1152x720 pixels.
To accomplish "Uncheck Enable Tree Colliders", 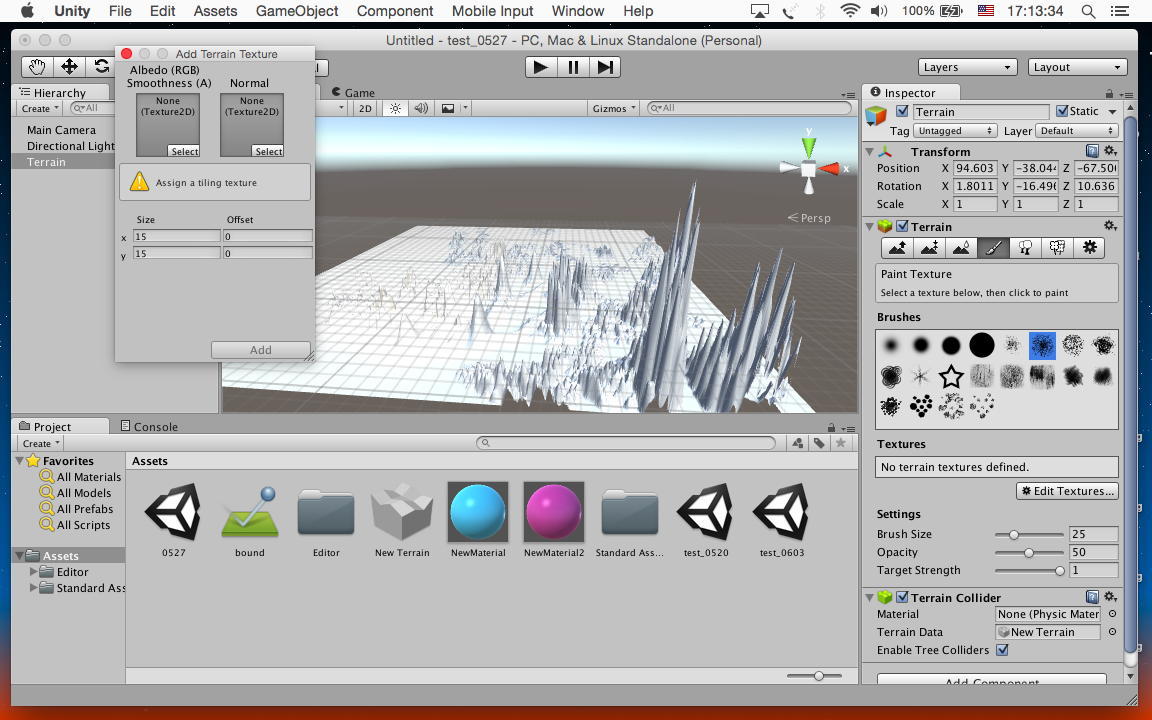I will point(1002,650).
